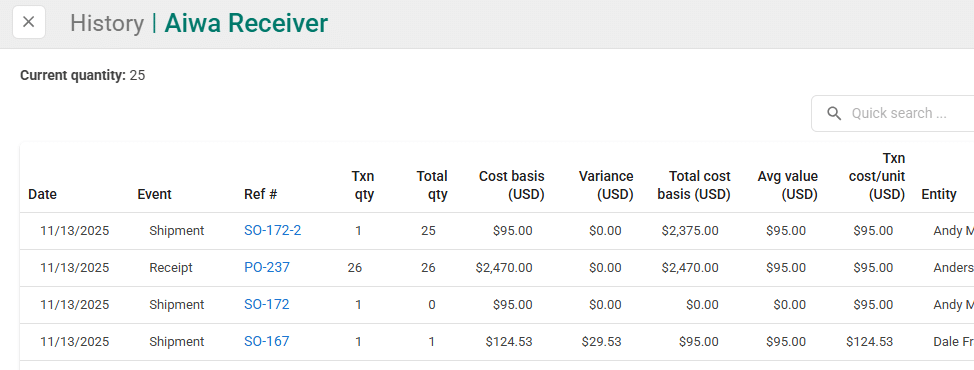Sort by Variance (USD) column header
Viewport: 974px width, 370px height.
(606, 185)
